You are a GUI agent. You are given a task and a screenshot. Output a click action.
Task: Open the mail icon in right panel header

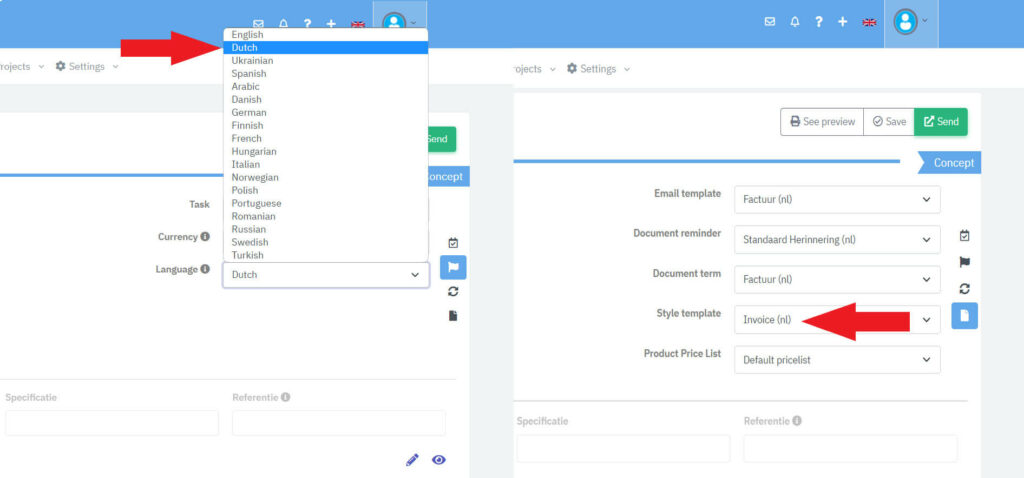770,22
